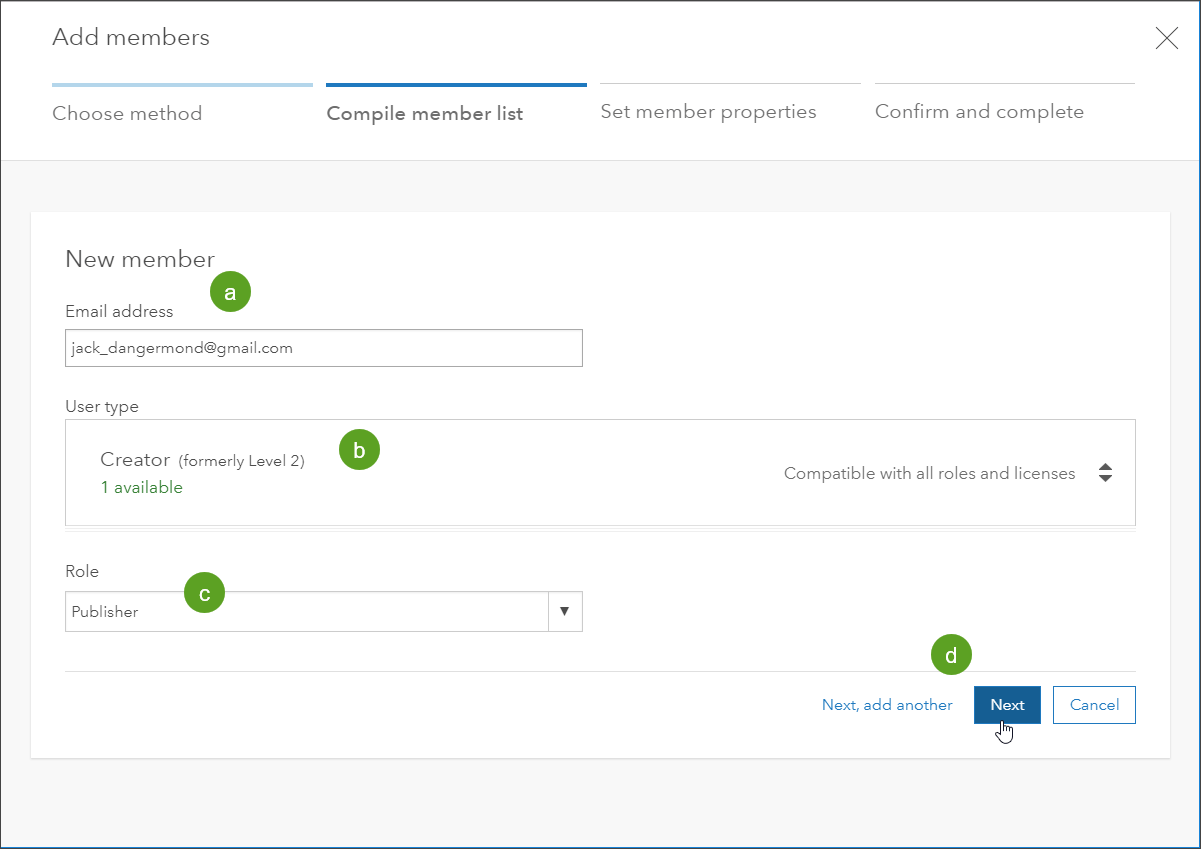Click the Cancel button

click(x=1094, y=705)
